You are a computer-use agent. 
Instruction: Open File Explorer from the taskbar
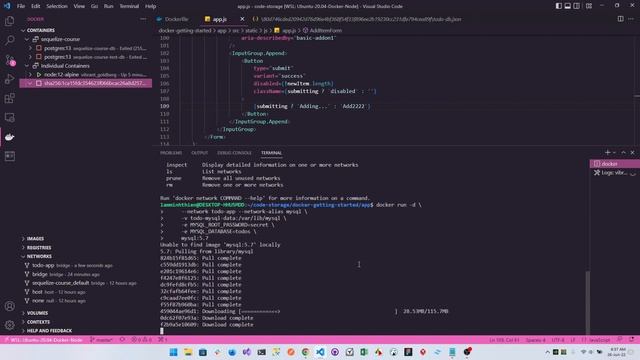point(188,352)
